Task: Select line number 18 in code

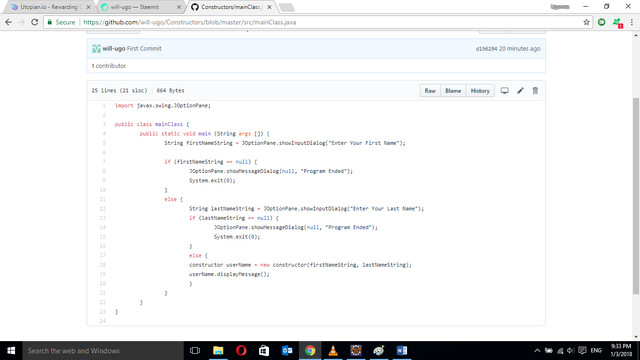Action: [x=102, y=265]
